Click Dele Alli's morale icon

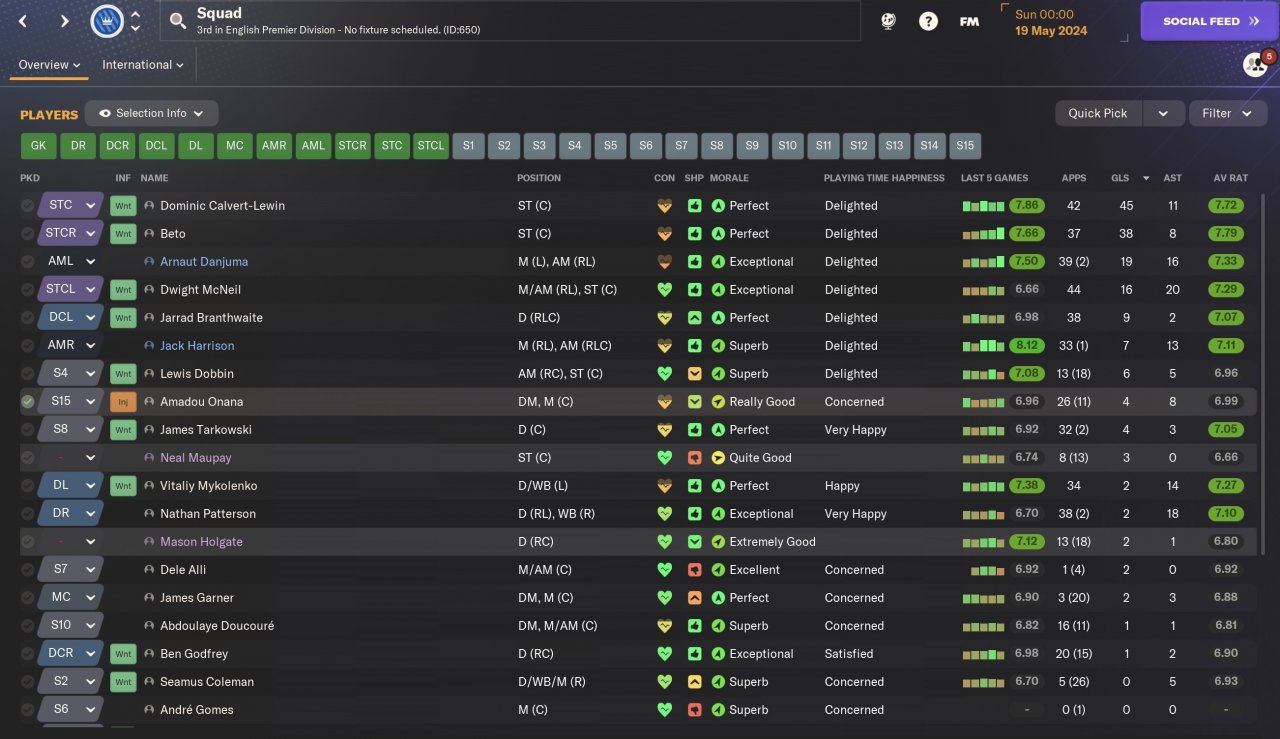coord(717,570)
